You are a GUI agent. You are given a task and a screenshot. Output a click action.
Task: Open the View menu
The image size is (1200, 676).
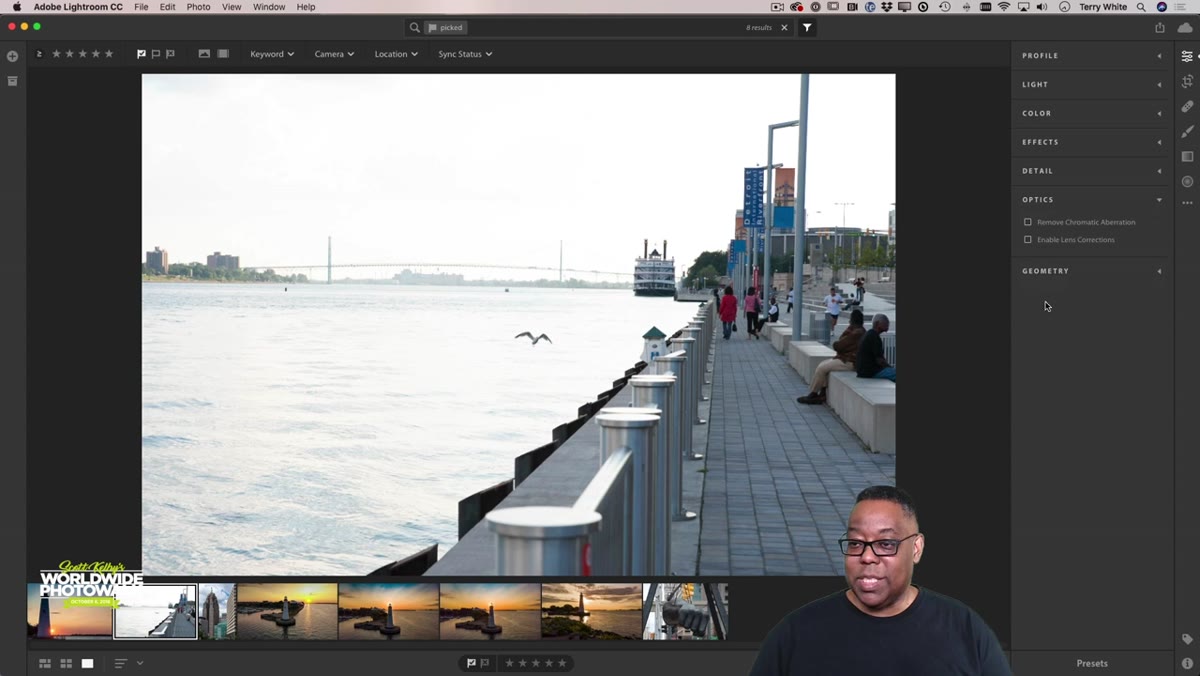tap(232, 7)
